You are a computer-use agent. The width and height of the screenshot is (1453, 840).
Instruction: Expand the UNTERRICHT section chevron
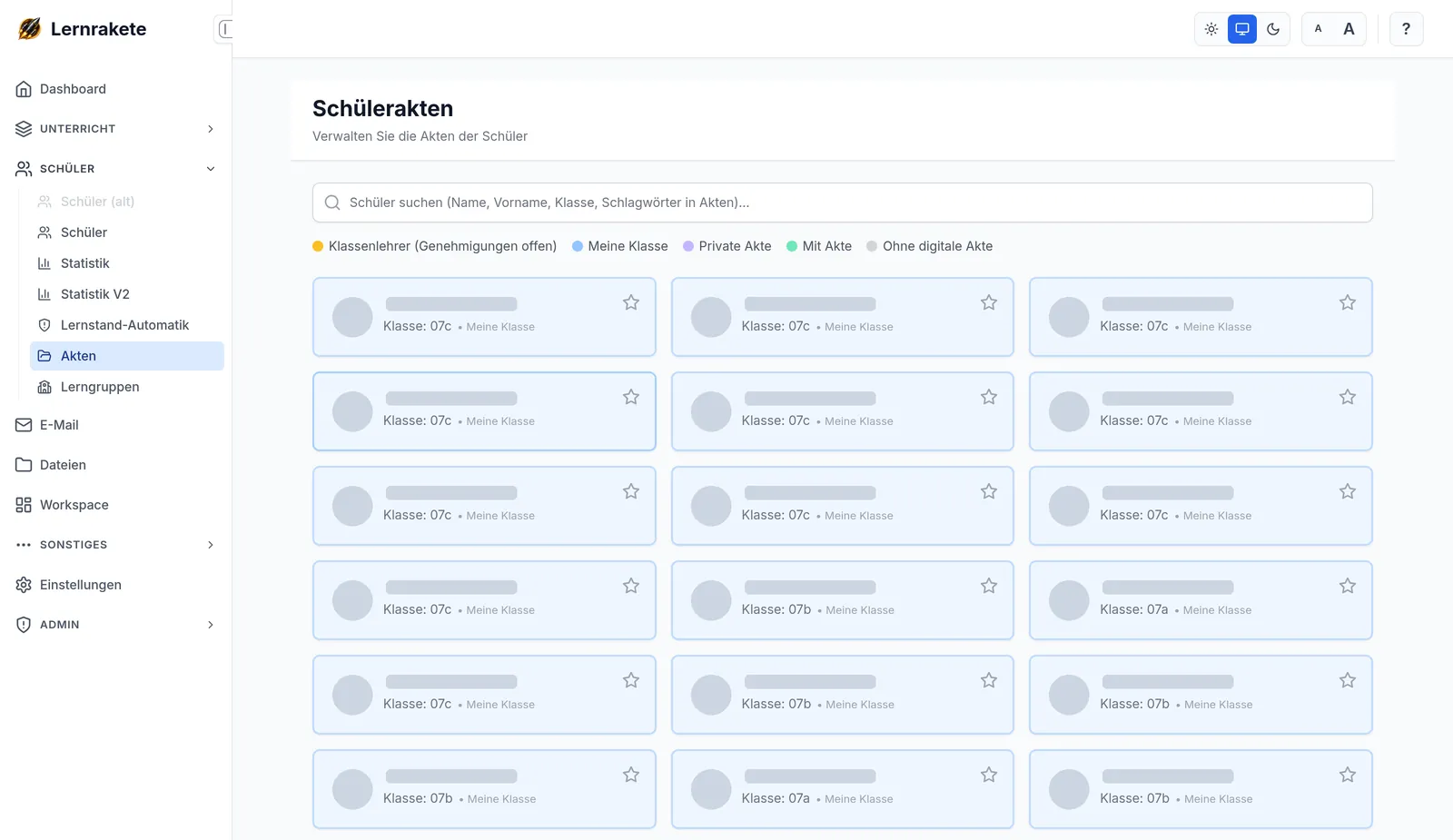(211, 129)
